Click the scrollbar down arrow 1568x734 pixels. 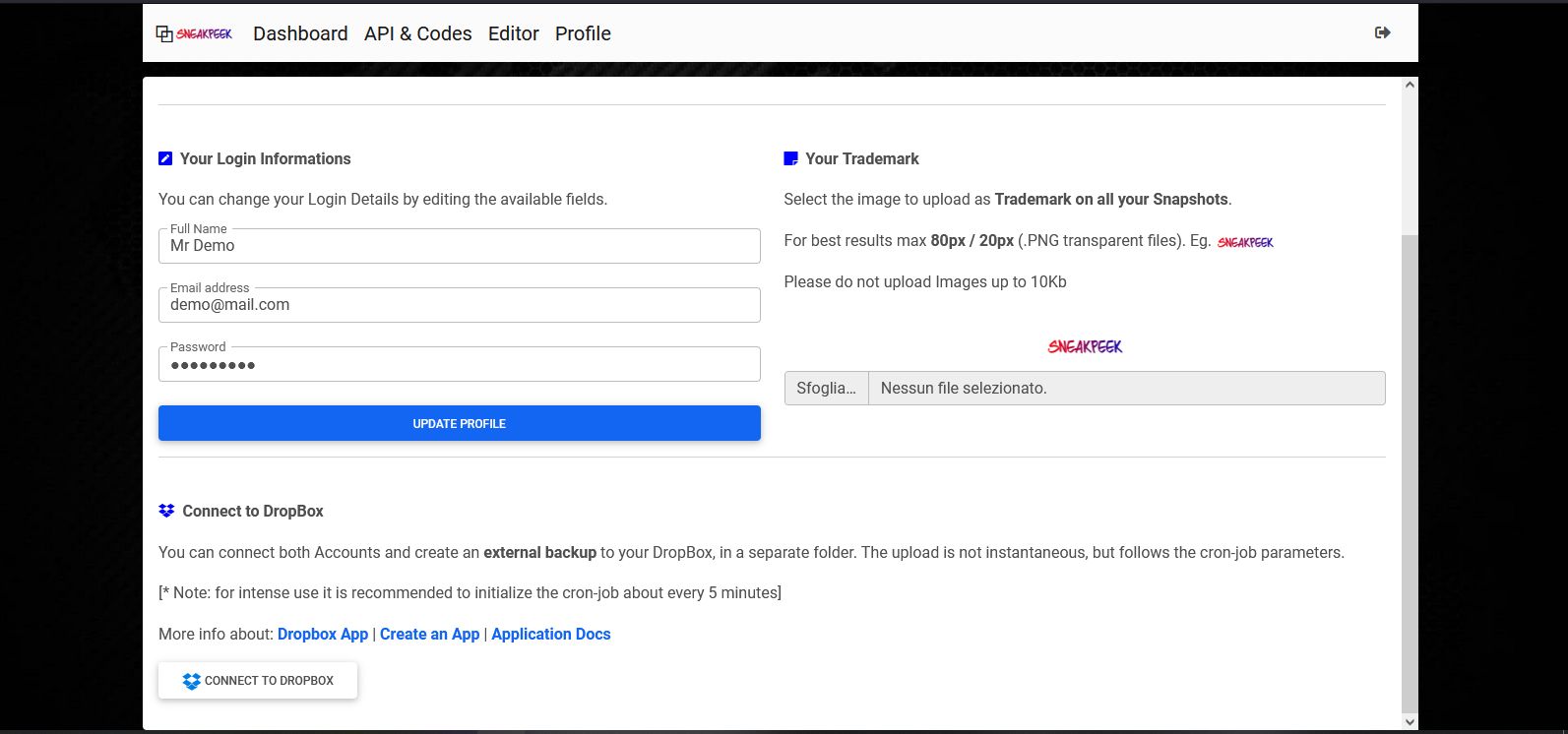tap(1410, 721)
